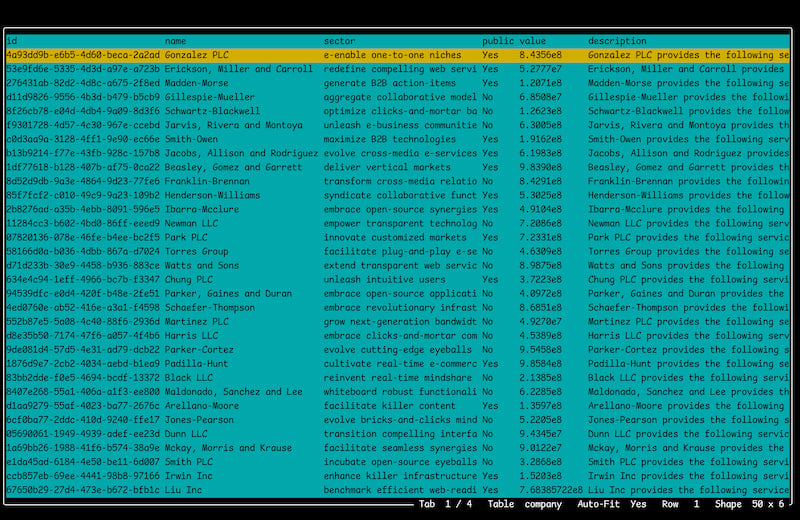Click sector 'unleash intuitive users'
The image size is (800, 520).
384,279
